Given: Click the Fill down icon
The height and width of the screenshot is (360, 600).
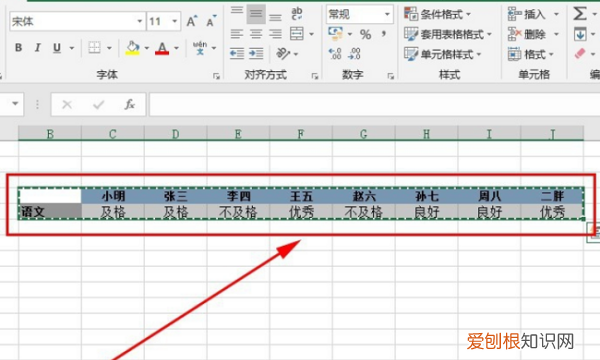Looking at the screenshot, I should pyautogui.click(x=580, y=34).
